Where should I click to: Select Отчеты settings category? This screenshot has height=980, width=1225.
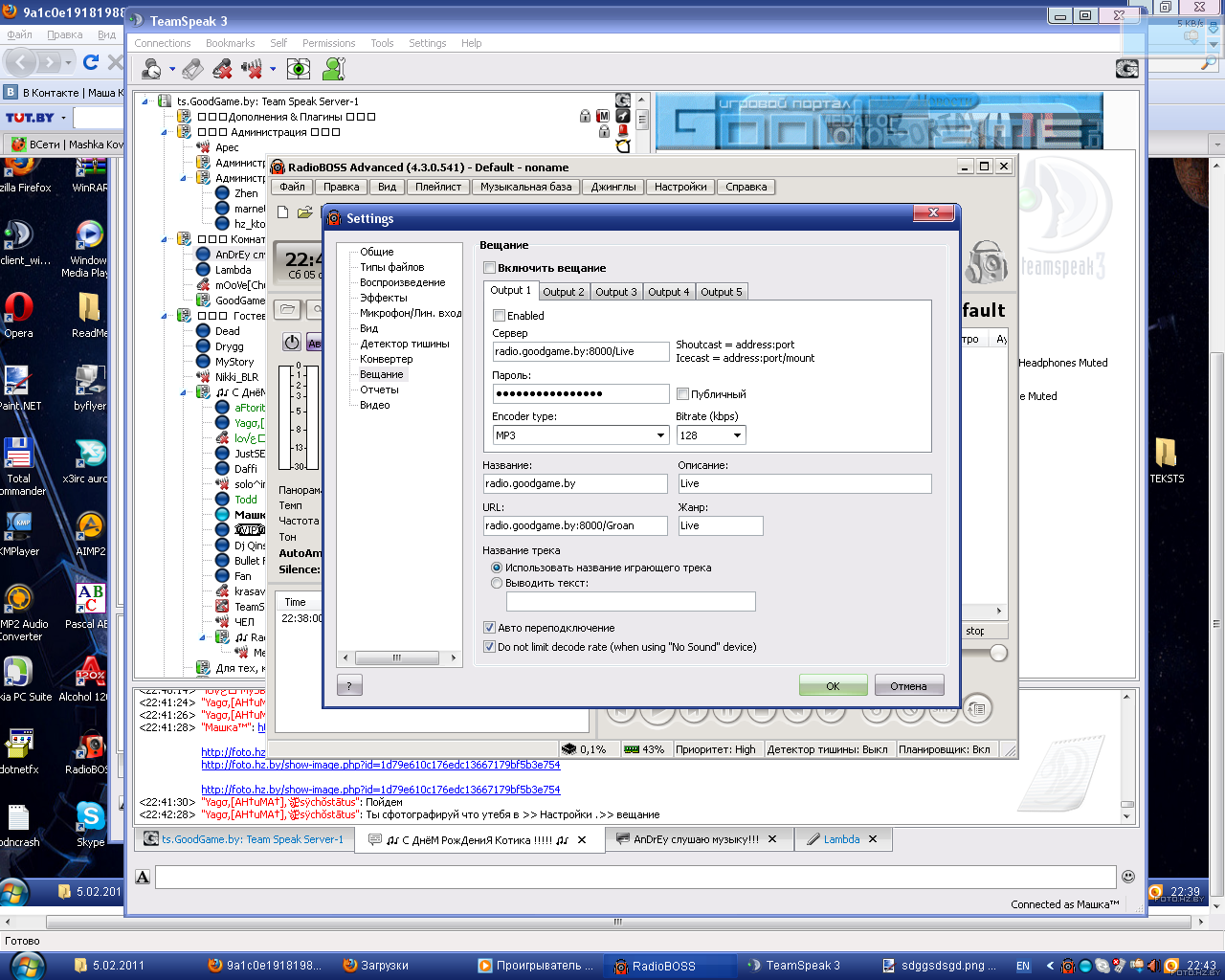coord(380,390)
